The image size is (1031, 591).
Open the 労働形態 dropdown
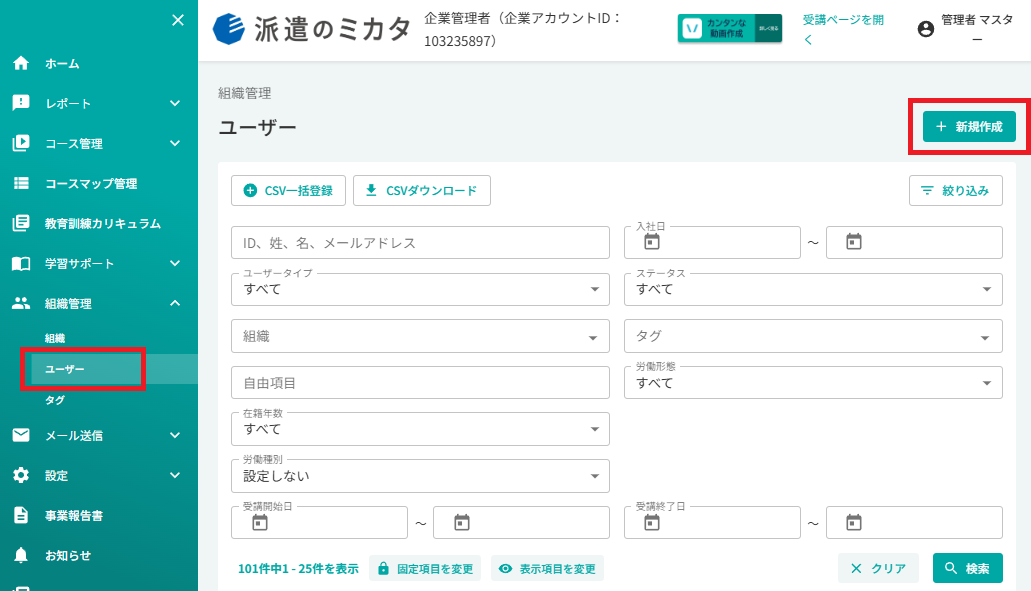pyautogui.click(x=813, y=383)
